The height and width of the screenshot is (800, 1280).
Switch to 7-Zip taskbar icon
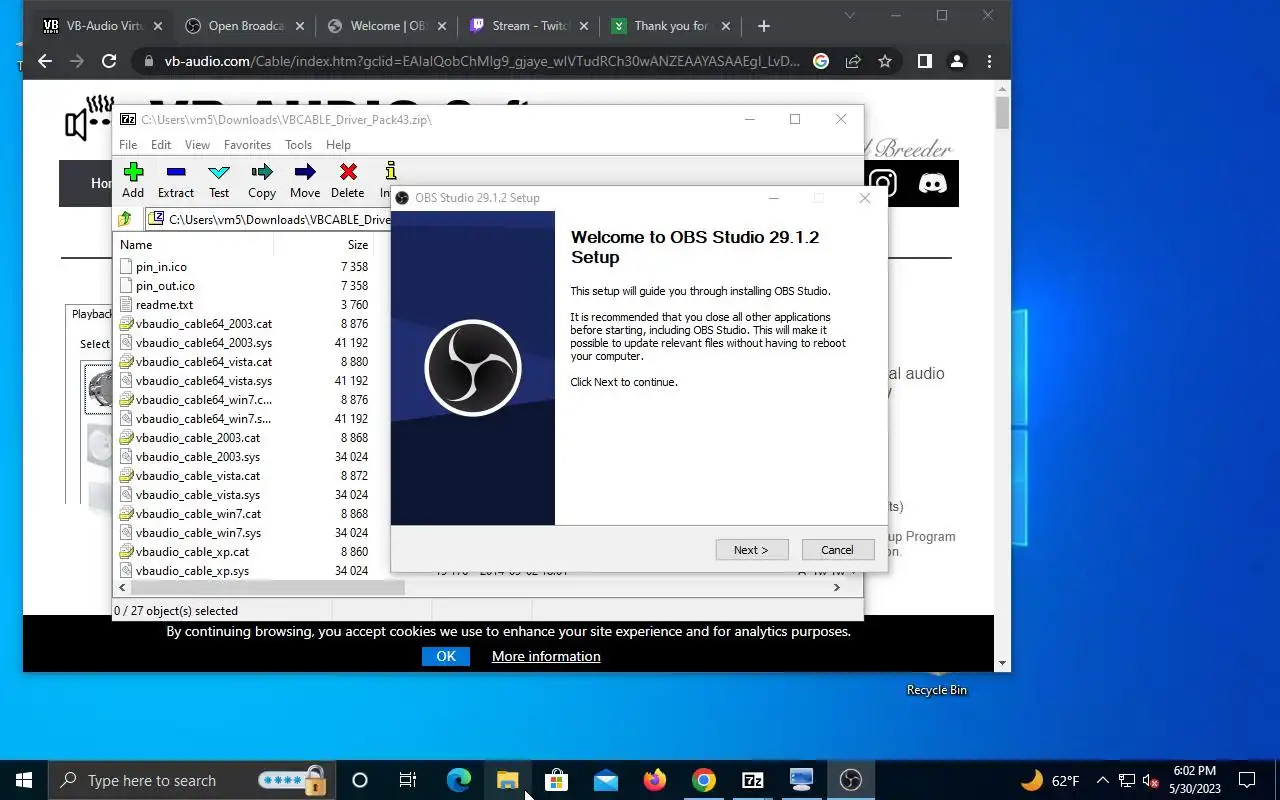[x=752, y=780]
